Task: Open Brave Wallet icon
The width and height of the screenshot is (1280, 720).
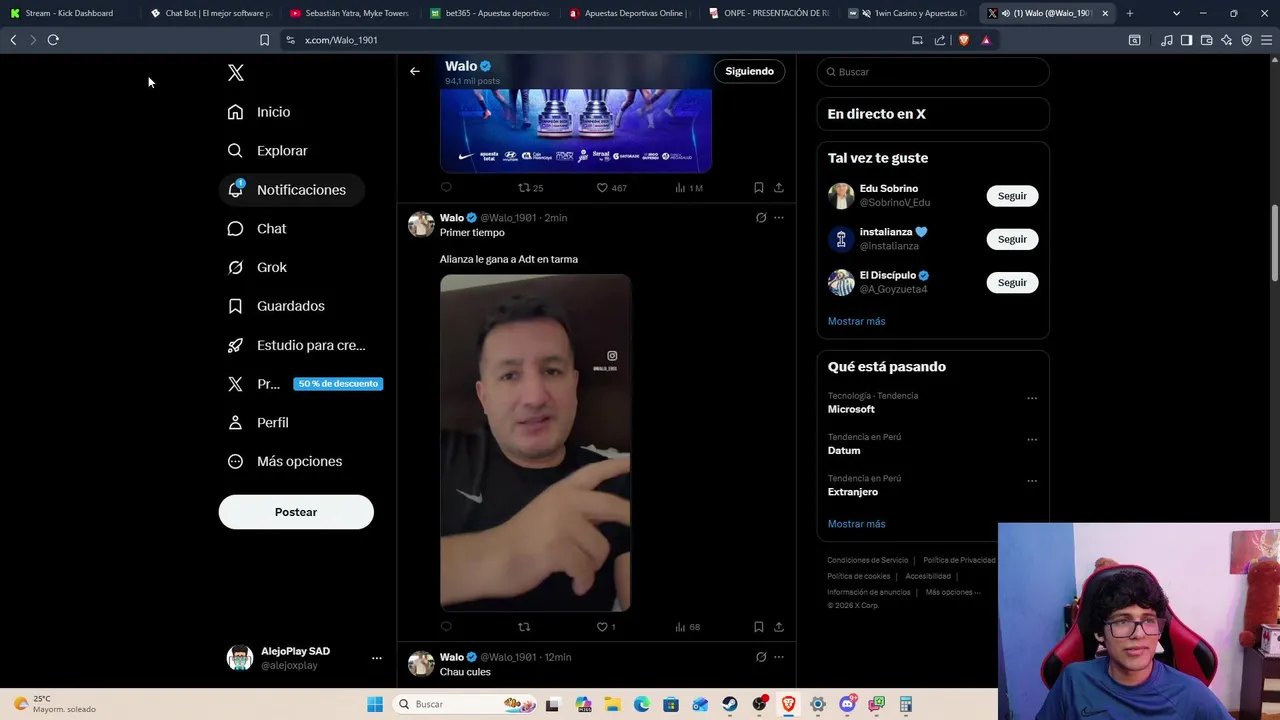Action: (x=1206, y=40)
